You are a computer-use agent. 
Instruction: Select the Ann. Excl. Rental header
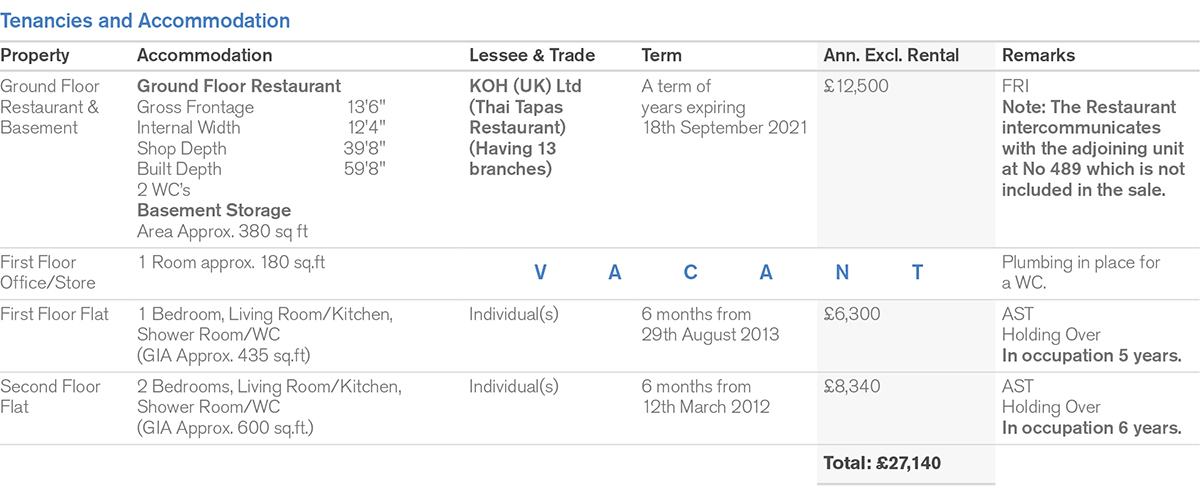(891, 56)
